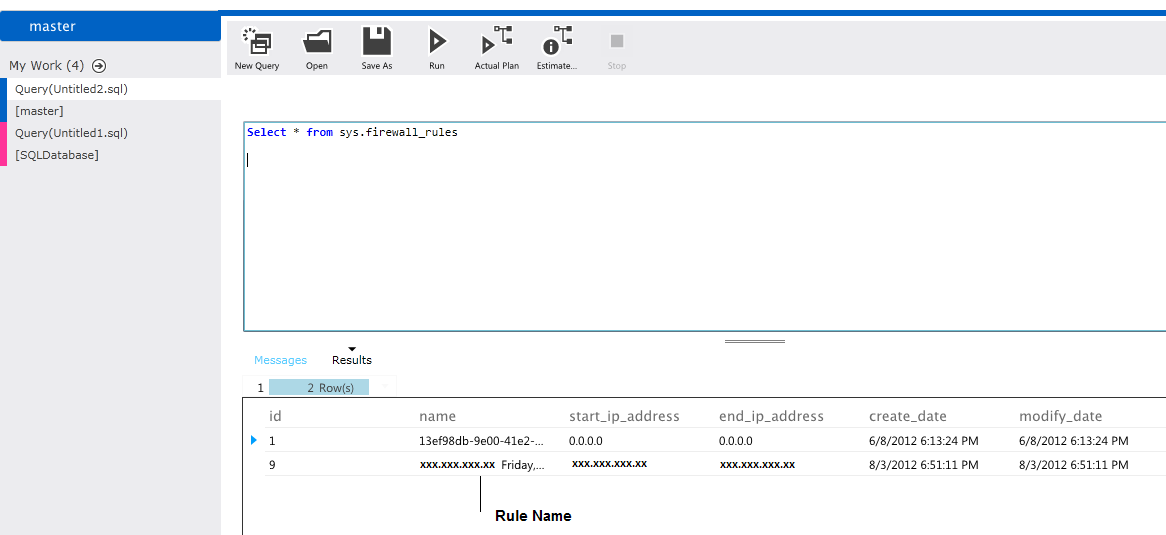Click the Stop icon in the toolbar
This screenshot has width=1166, height=535.
[617, 42]
